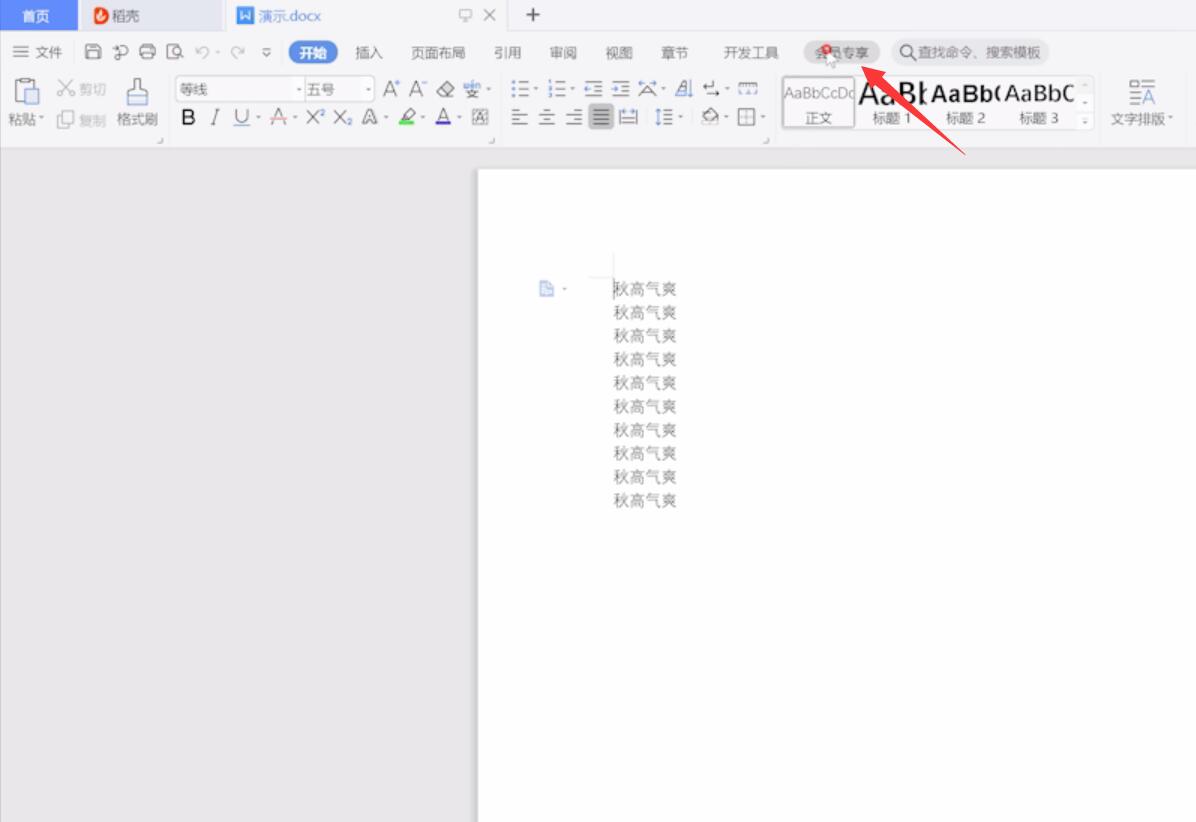Toggle Strikethrough formatting
1196x822 pixels.
[x=278, y=117]
